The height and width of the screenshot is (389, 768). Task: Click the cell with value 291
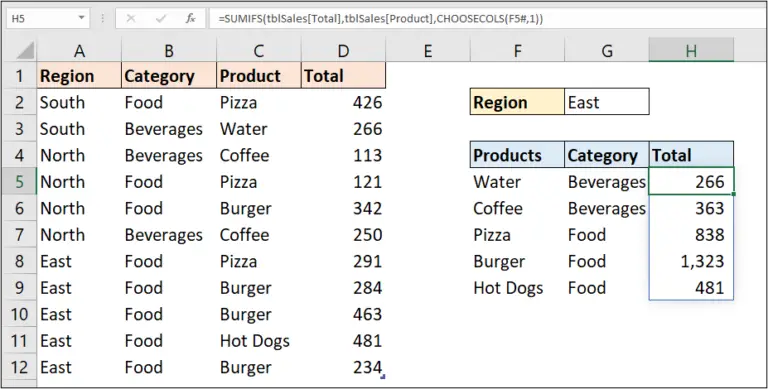pyautogui.click(x=343, y=261)
